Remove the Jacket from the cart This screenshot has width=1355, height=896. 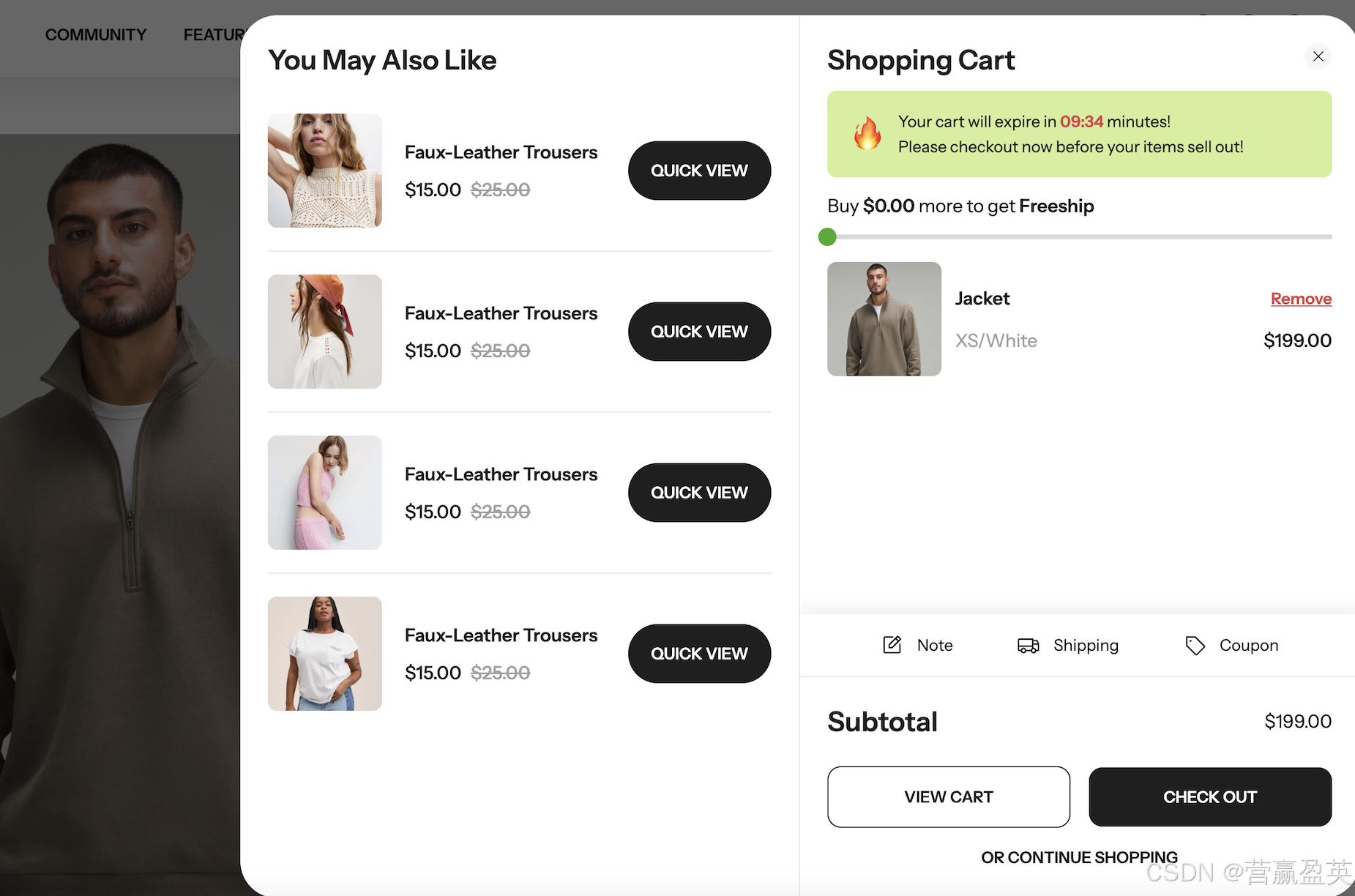click(1301, 299)
